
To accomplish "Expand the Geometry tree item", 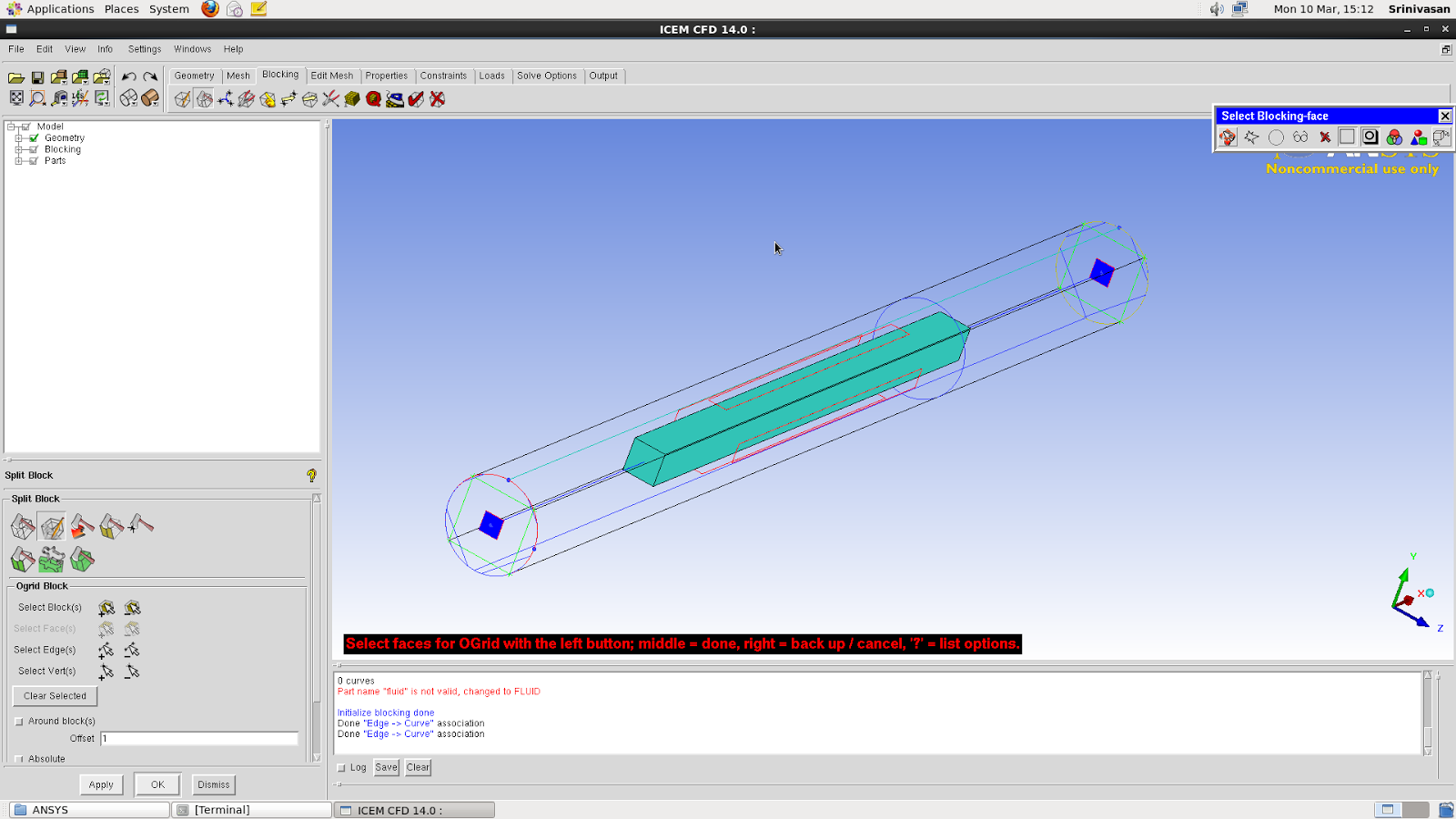I will pyautogui.click(x=20, y=137).
